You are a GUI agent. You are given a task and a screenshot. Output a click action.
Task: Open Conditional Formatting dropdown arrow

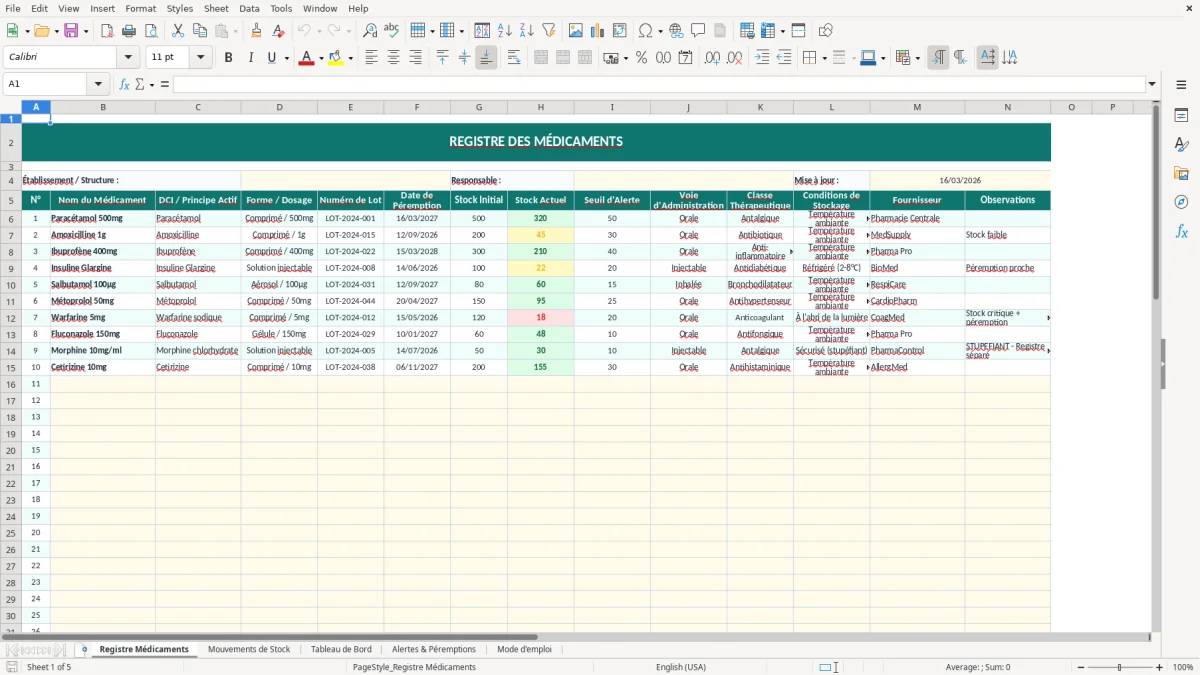click(x=917, y=58)
